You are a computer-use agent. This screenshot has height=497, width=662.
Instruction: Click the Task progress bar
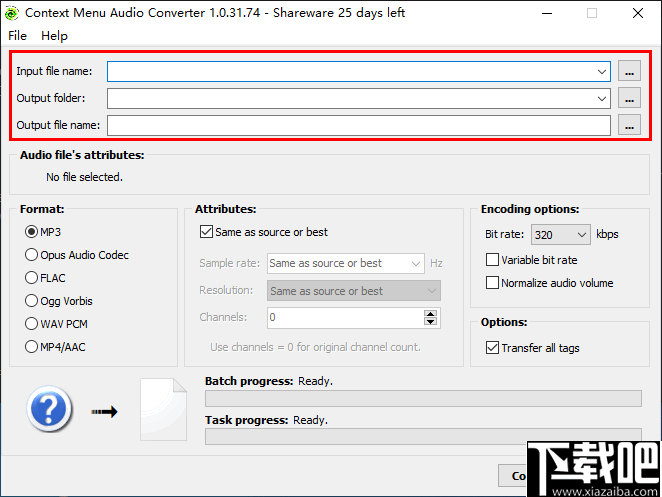coord(423,437)
